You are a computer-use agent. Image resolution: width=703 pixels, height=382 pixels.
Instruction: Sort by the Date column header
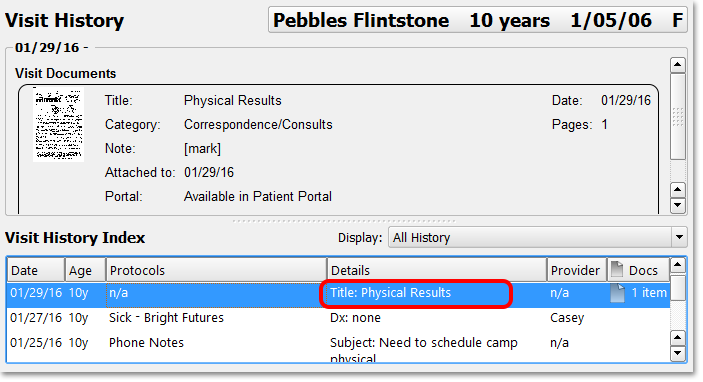click(x=36, y=270)
